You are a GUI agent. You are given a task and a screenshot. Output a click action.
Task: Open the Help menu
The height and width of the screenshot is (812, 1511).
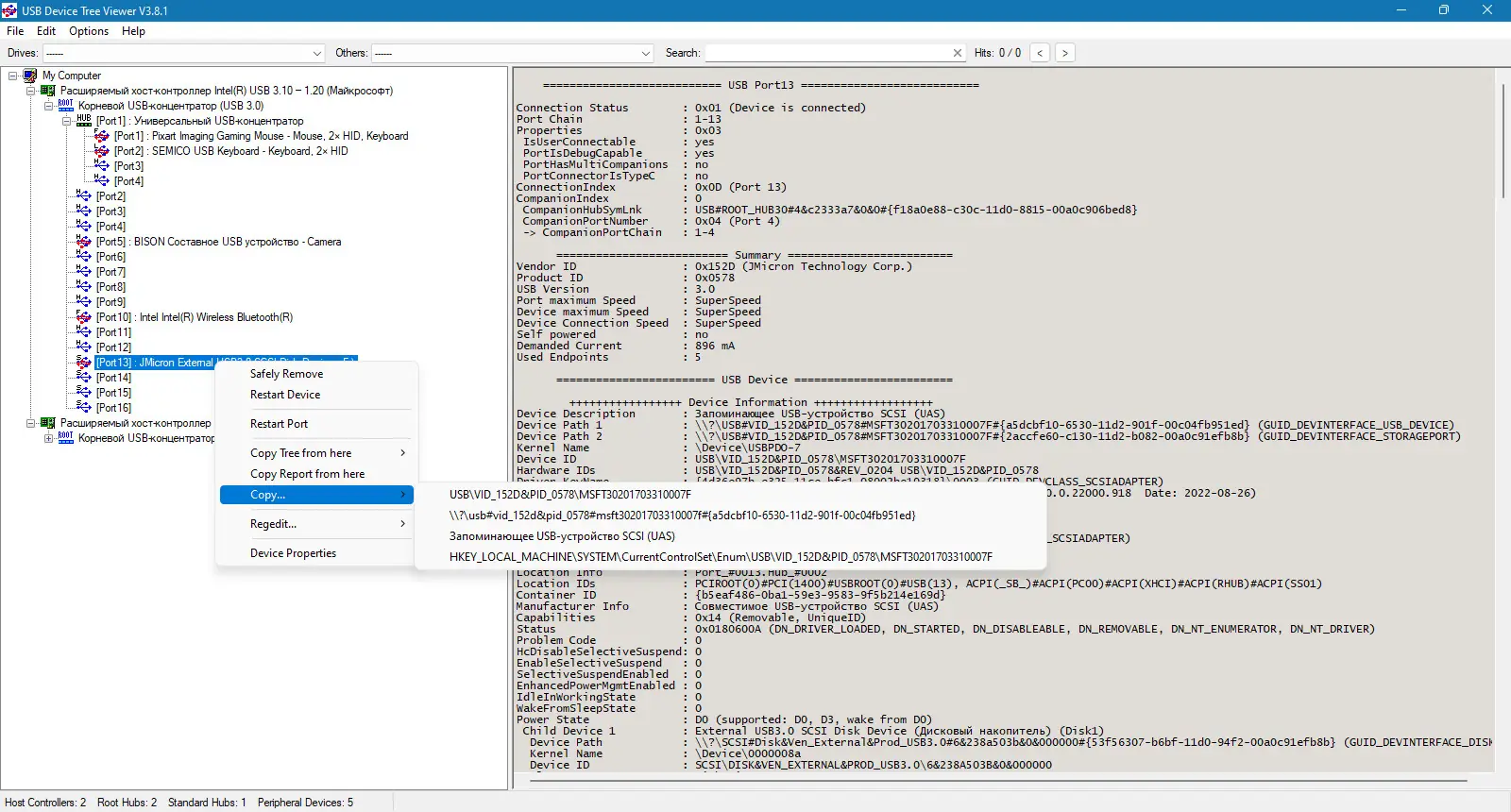[x=133, y=31]
